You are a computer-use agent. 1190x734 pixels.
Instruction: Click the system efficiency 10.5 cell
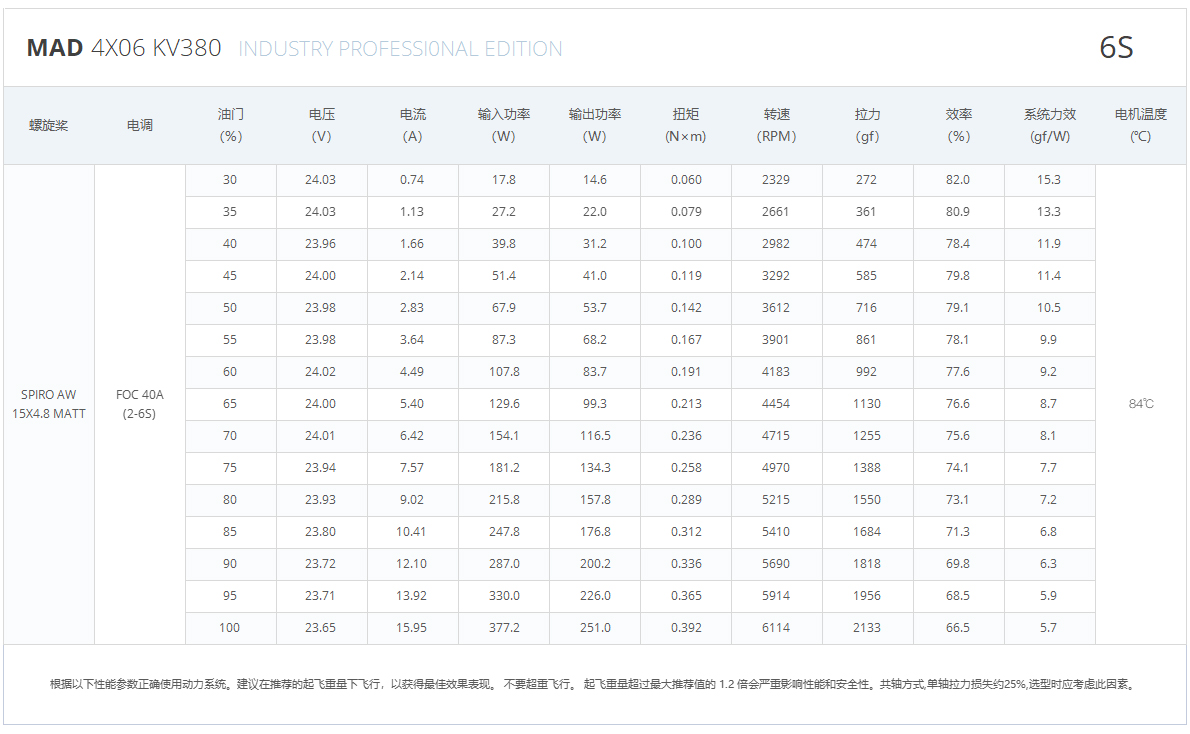click(x=1050, y=308)
